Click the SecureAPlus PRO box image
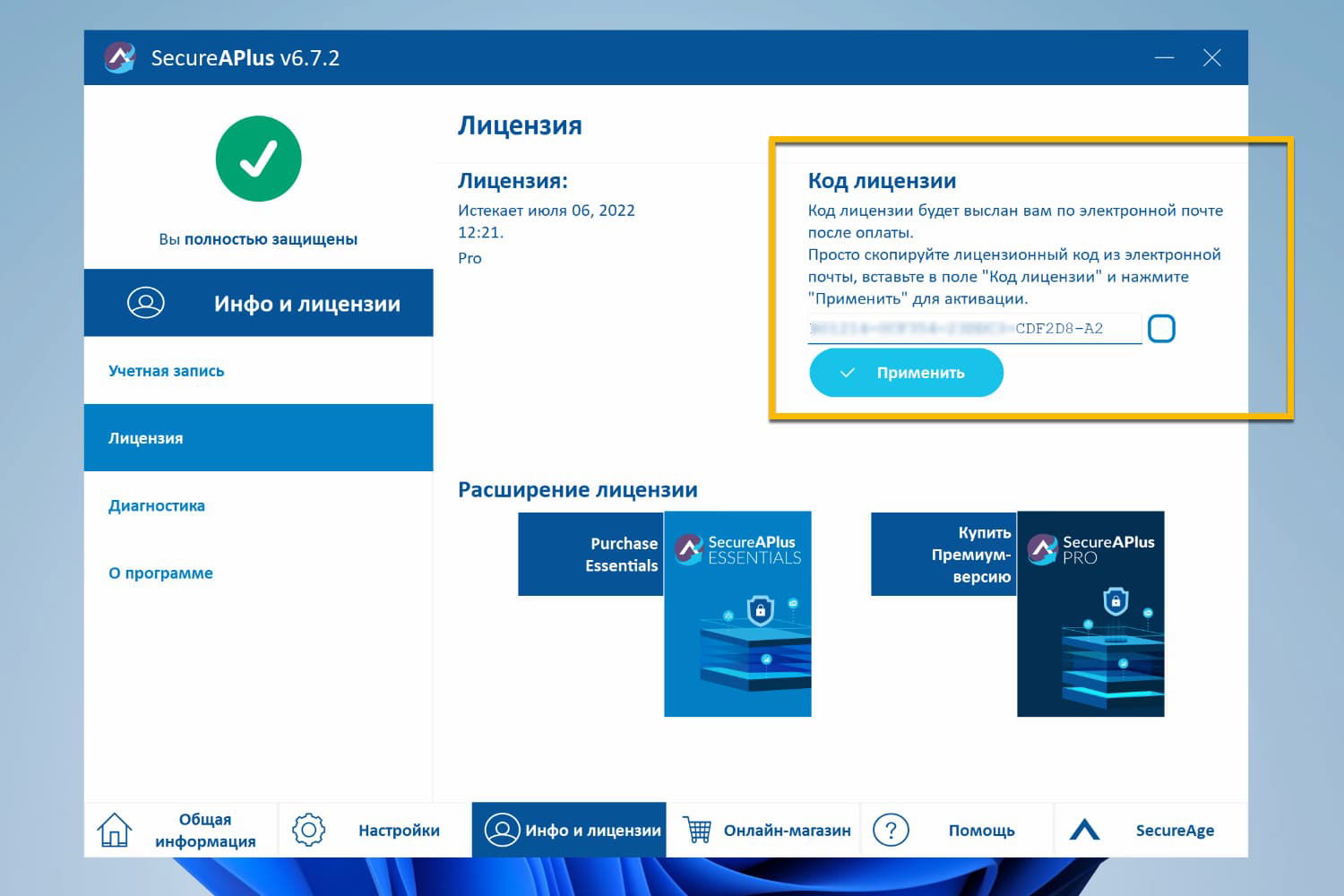 click(1090, 614)
